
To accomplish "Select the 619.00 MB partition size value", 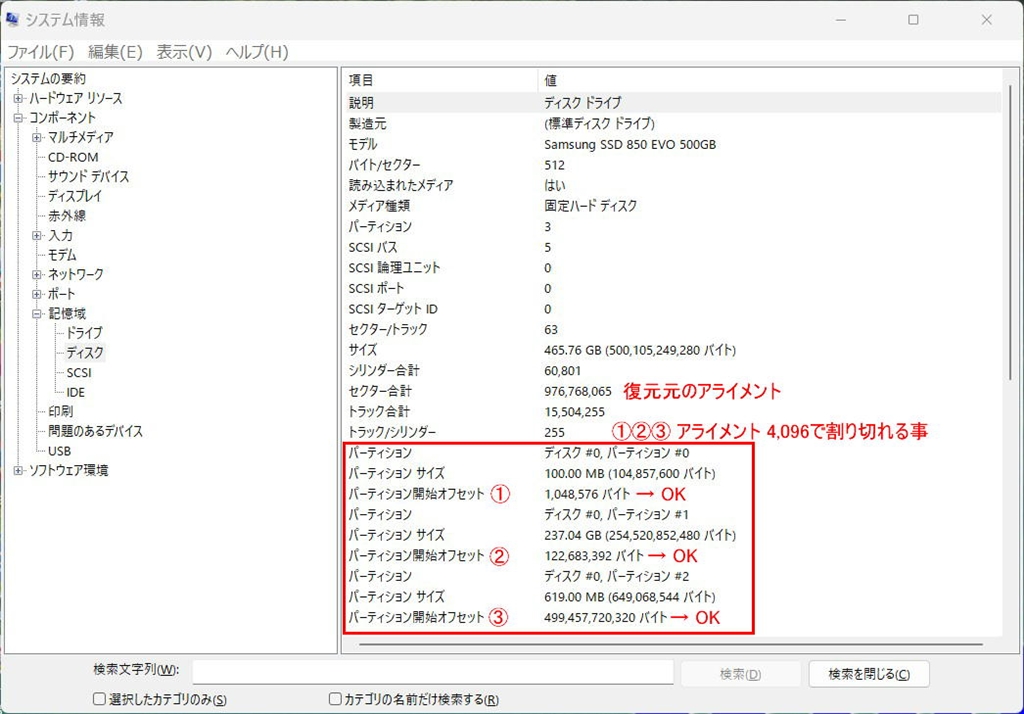I will (630, 597).
